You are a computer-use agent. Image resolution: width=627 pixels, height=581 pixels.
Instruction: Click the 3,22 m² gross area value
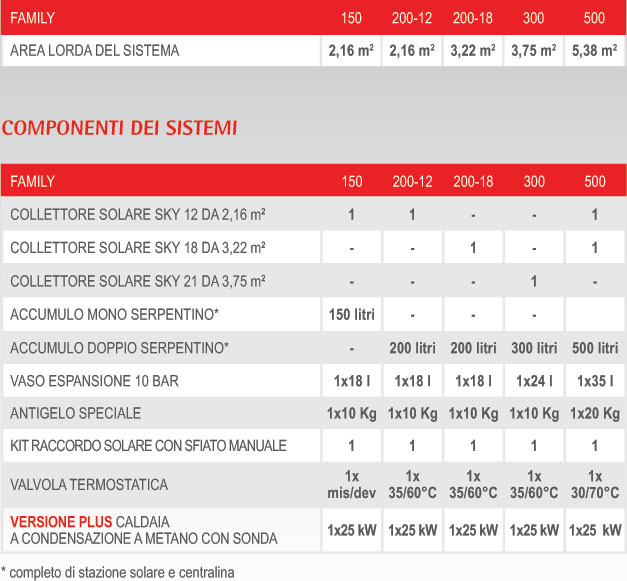473,51
